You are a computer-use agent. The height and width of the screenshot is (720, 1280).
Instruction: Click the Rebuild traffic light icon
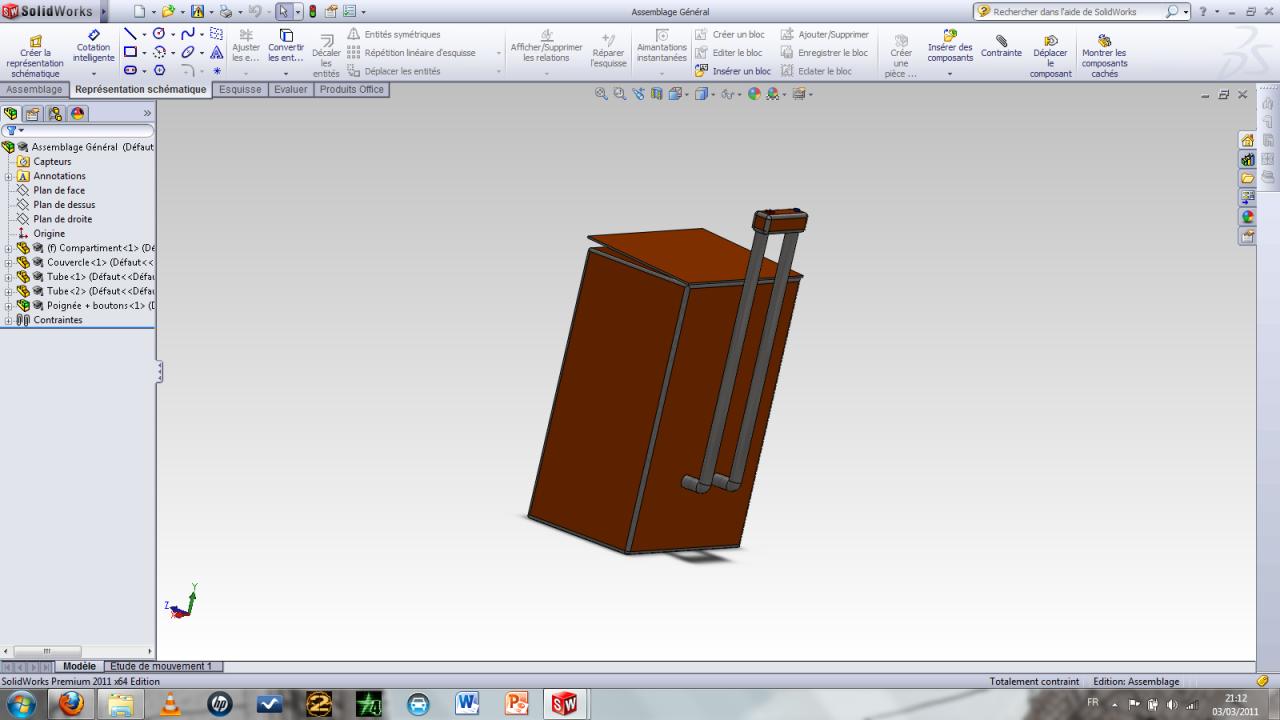coord(312,12)
